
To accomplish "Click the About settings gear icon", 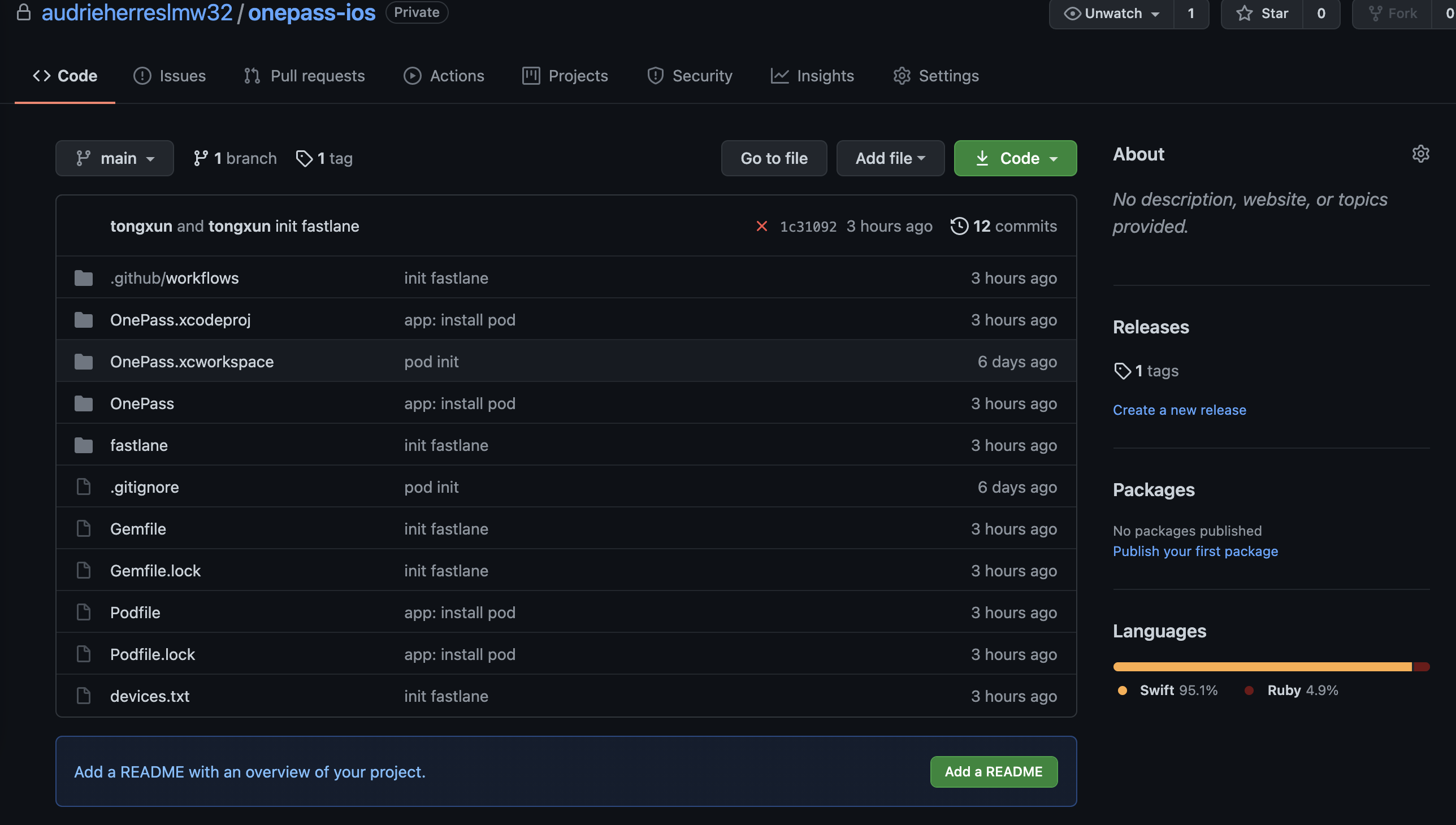I will click(1420, 154).
